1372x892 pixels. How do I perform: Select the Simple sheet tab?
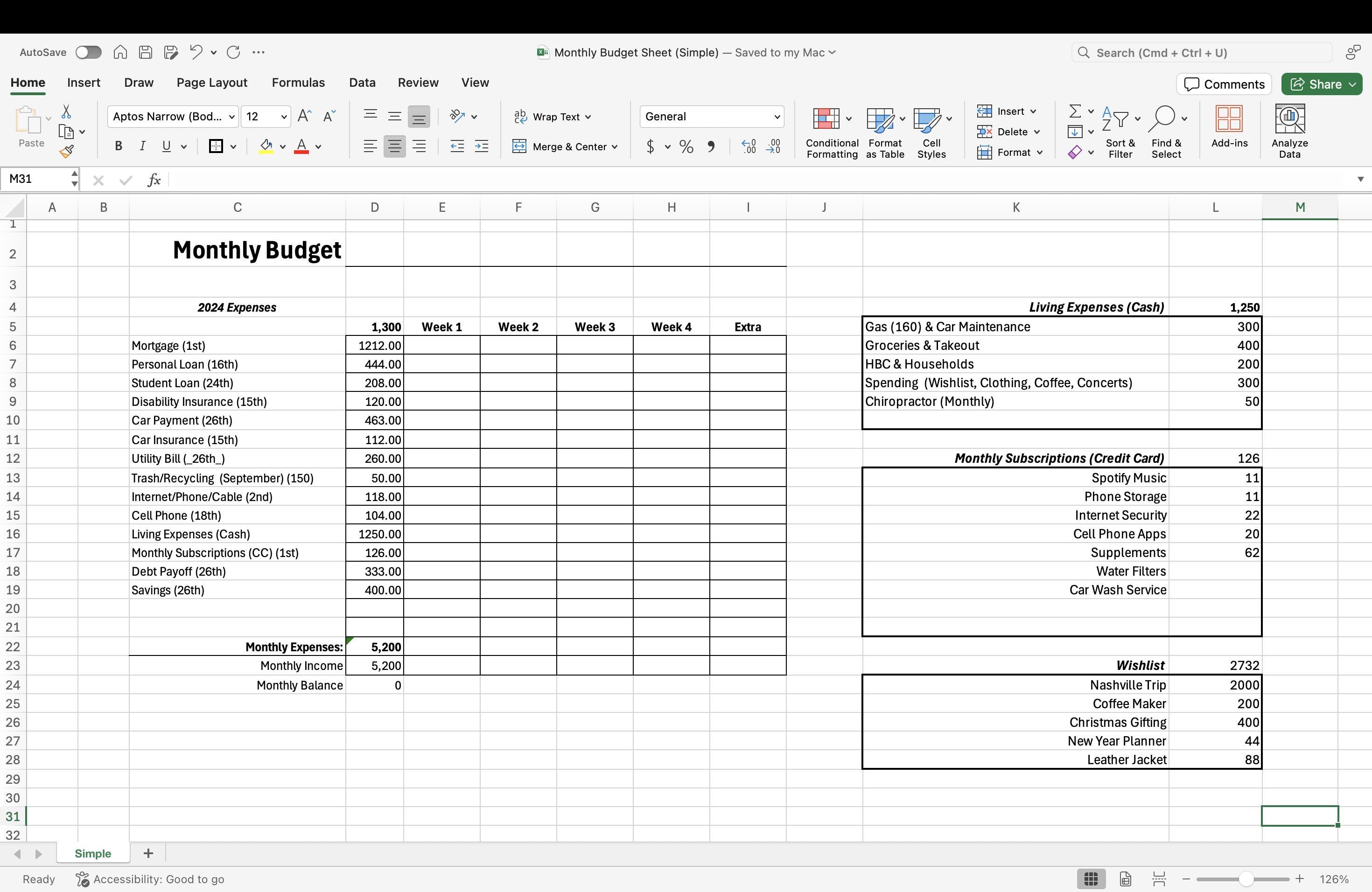click(93, 853)
